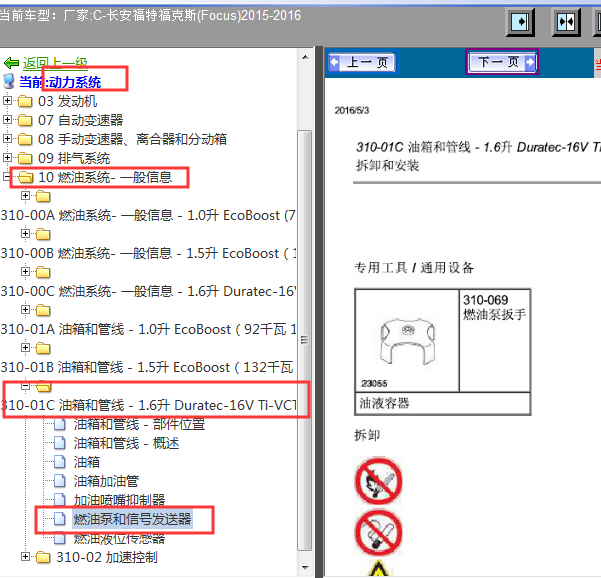Viewport: 601px width, 578px height.
Task: Select 10 燃油系统- 一般信息 item
Action: (x=105, y=177)
